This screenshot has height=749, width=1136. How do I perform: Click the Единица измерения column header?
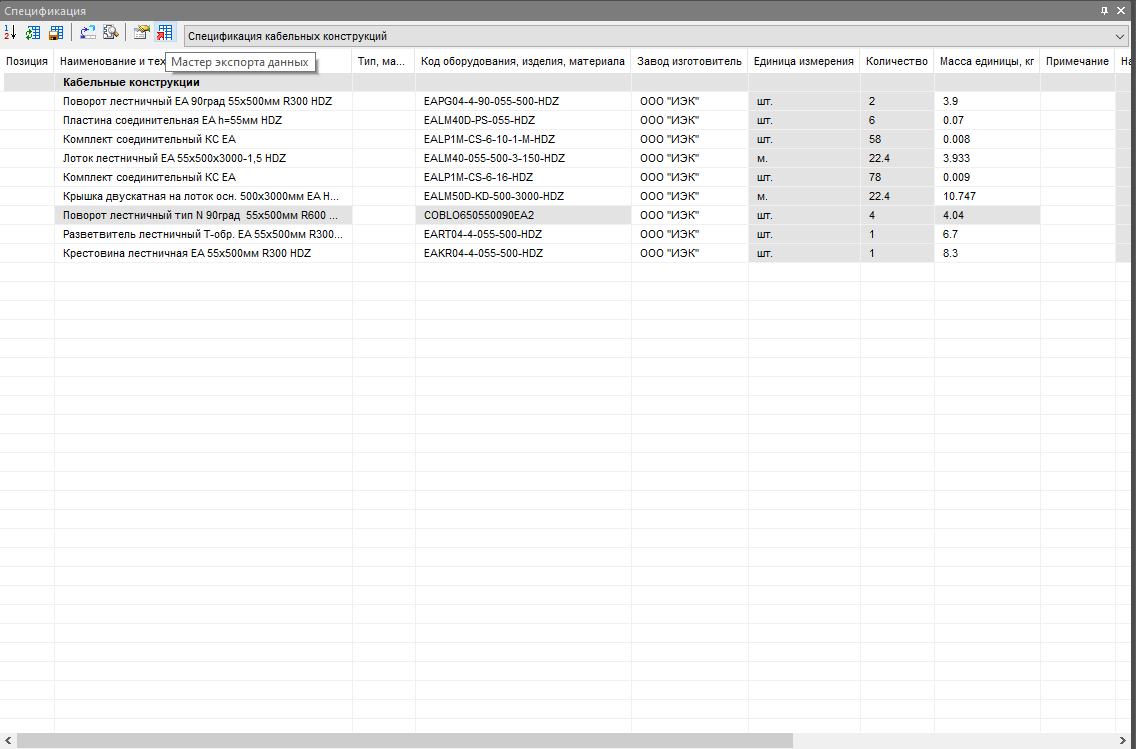pos(803,62)
